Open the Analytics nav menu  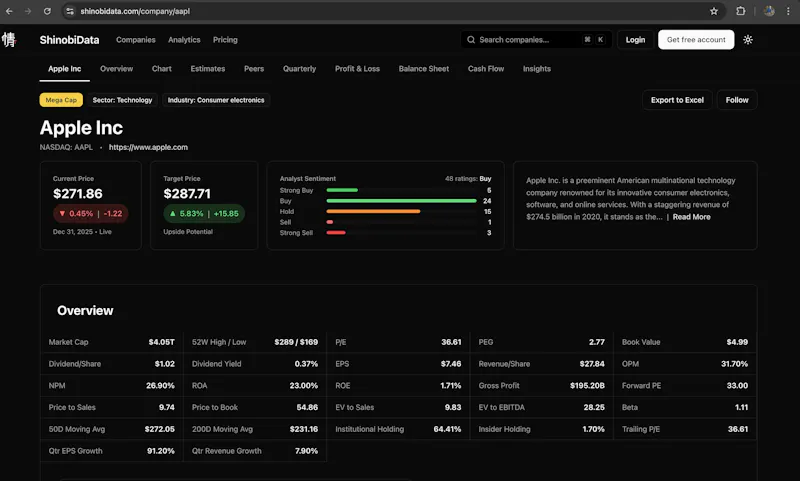click(184, 40)
